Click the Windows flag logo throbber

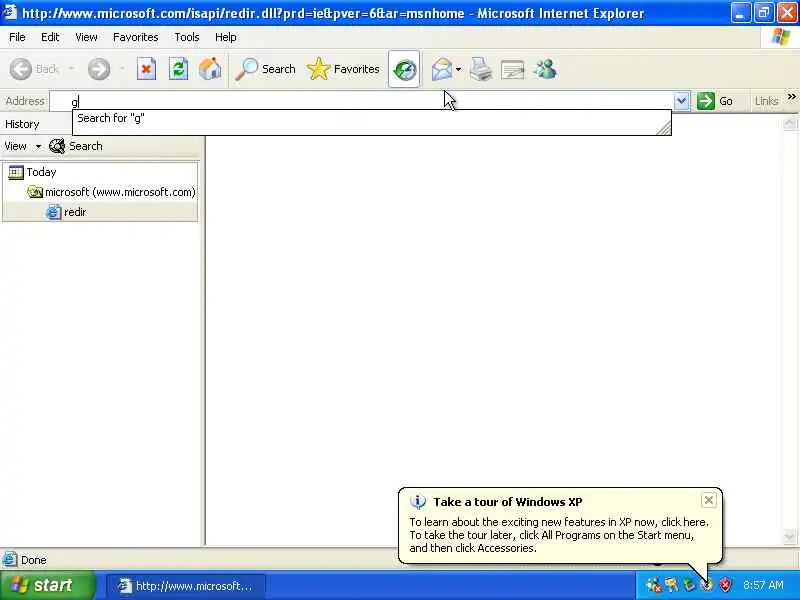pos(781,37)
